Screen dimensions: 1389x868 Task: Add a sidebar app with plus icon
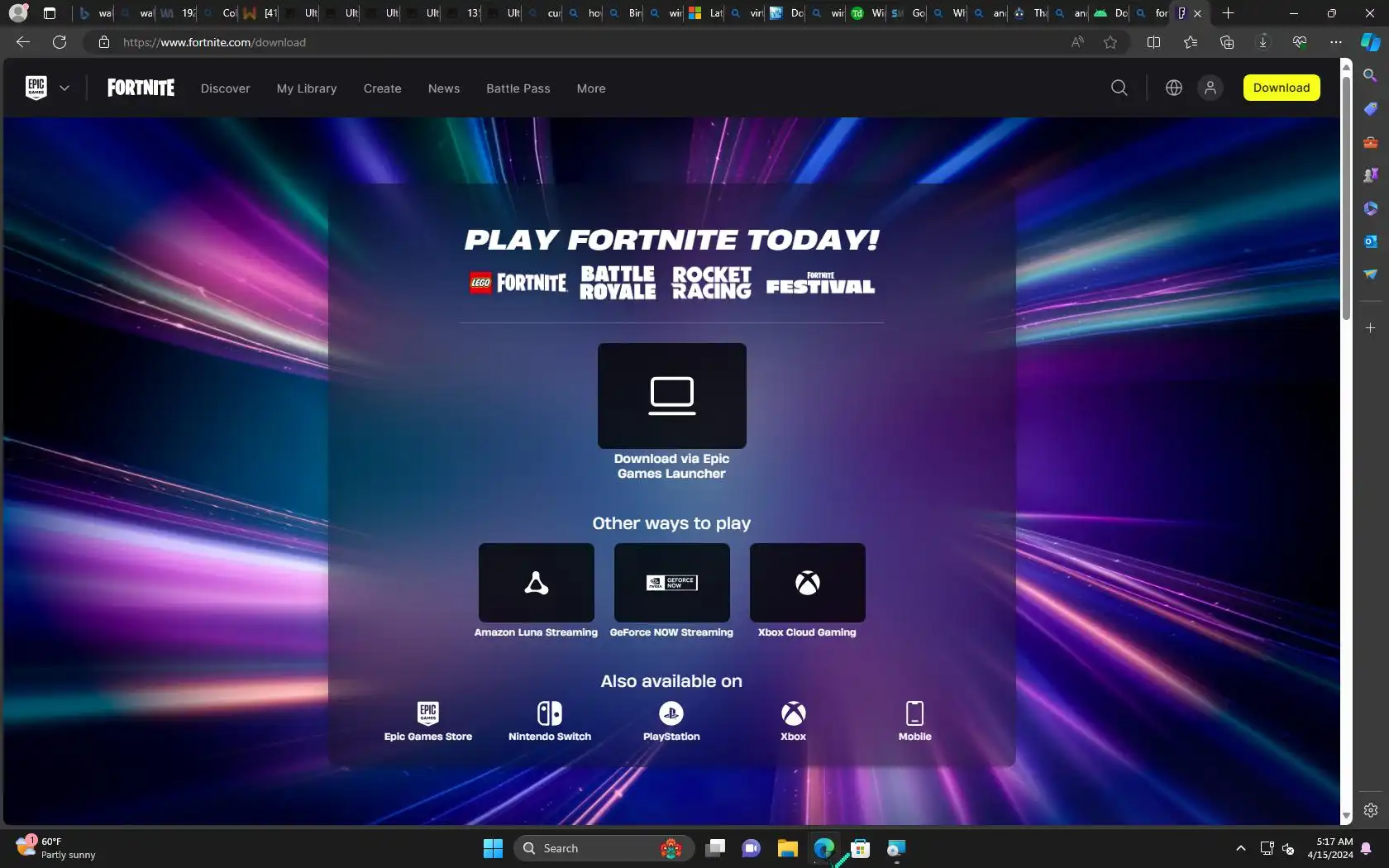[x=1371, y=328]
